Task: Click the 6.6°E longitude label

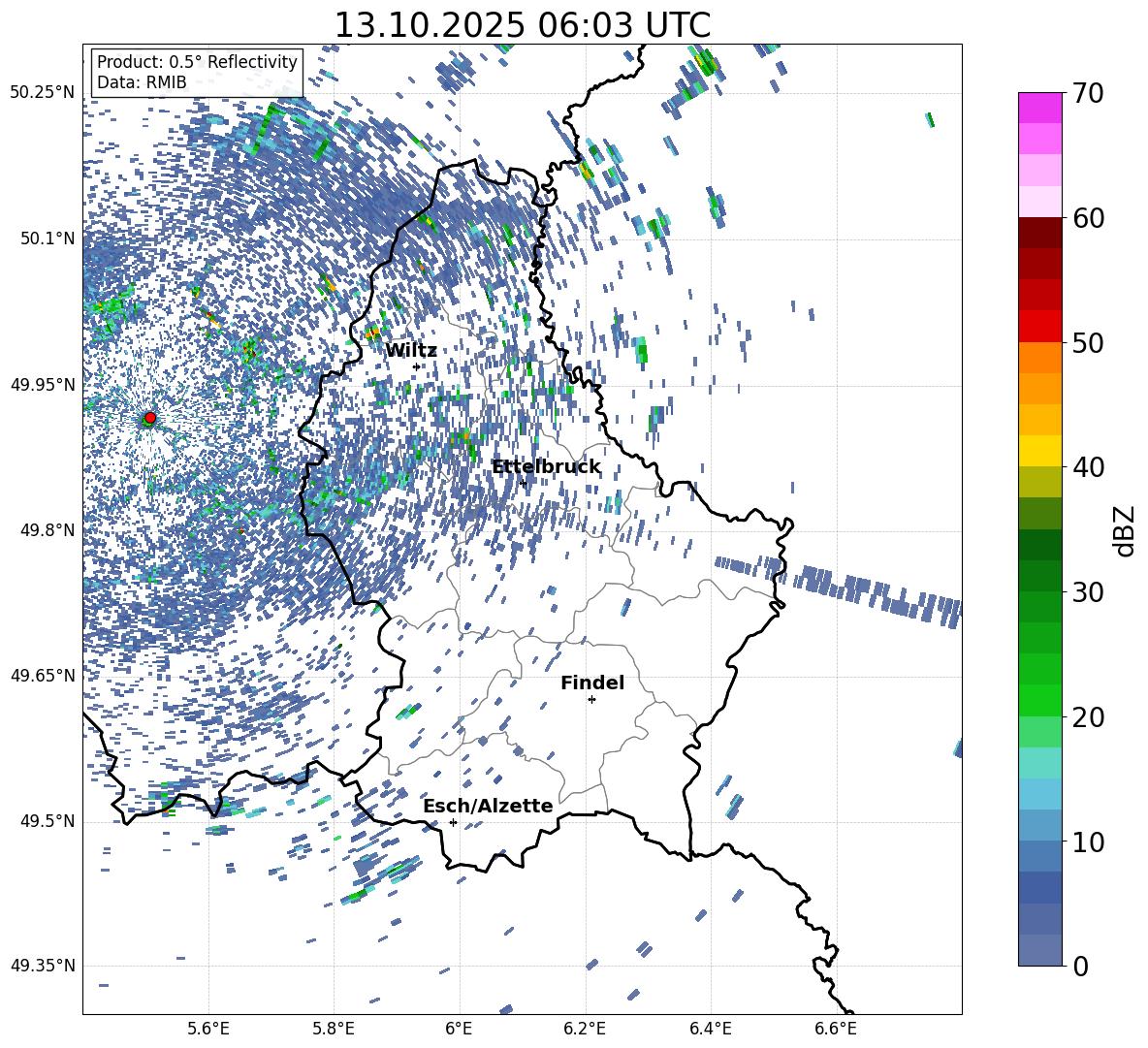Action: 836,1029
